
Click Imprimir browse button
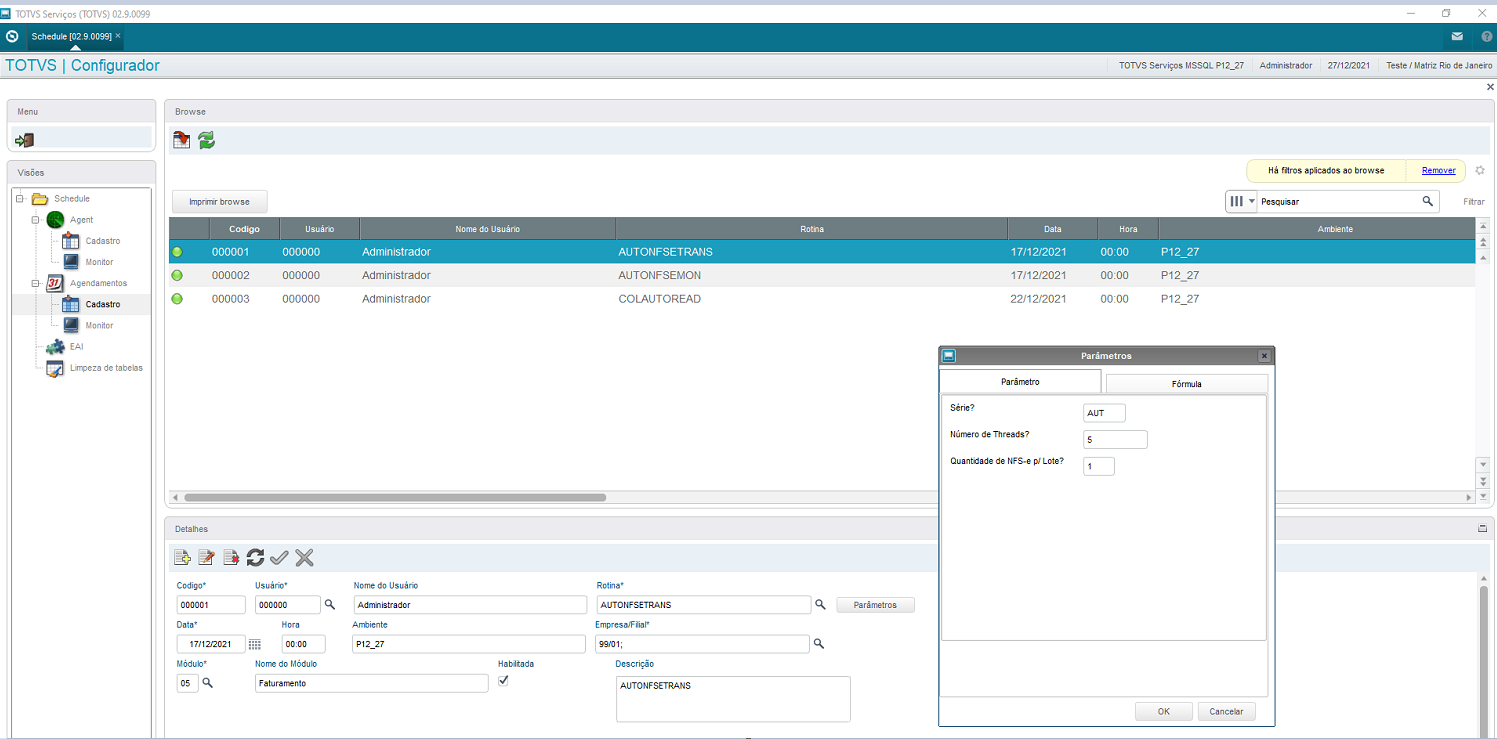coord(220,202)
